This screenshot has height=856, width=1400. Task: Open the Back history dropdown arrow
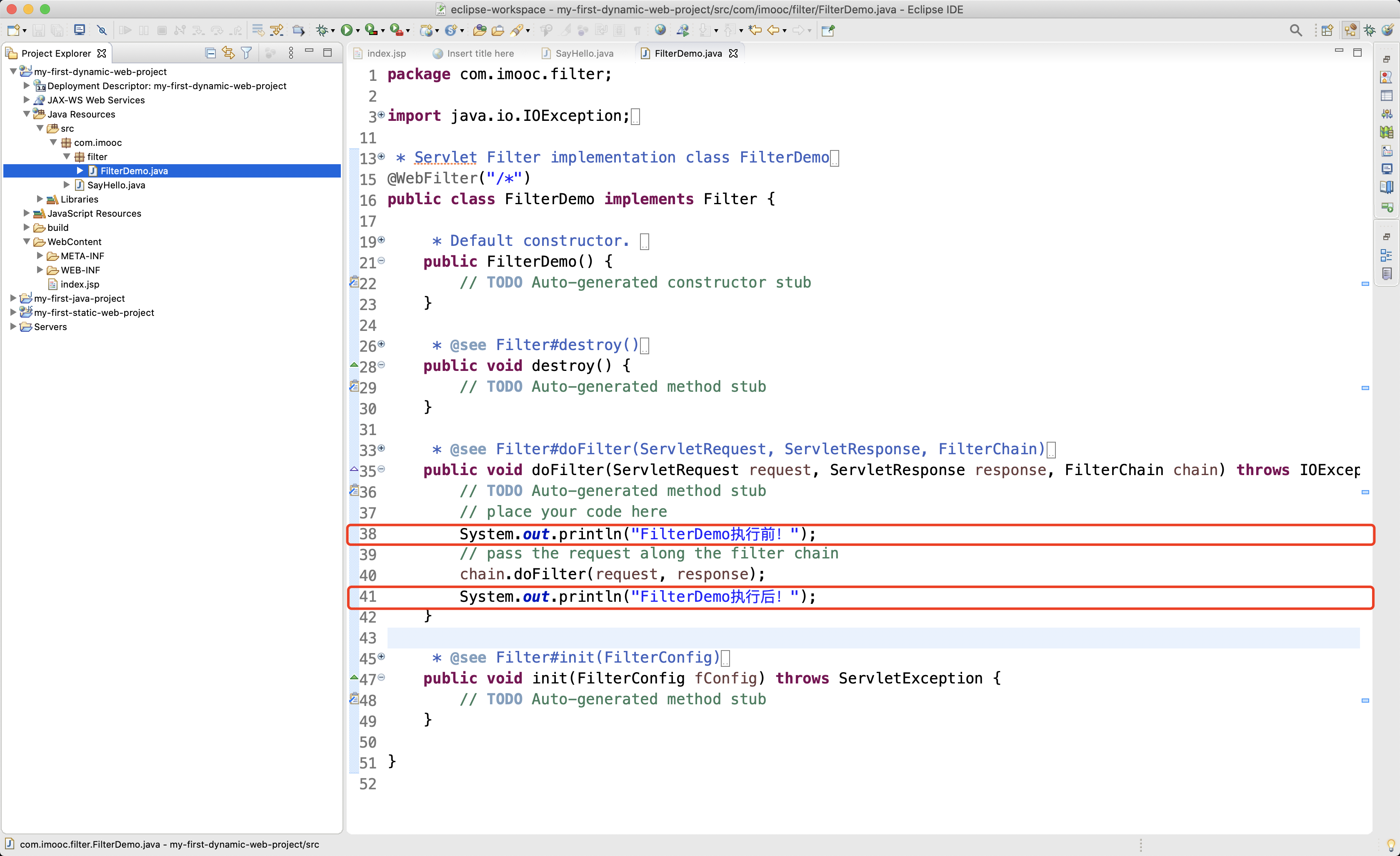pyautogui.click(x=785, y=31)
